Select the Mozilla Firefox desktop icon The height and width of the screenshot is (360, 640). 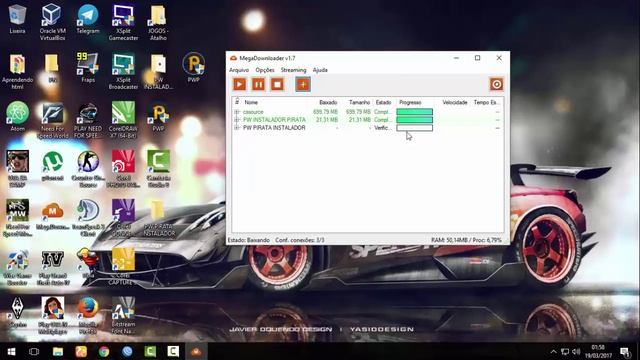tap(88, 316)
